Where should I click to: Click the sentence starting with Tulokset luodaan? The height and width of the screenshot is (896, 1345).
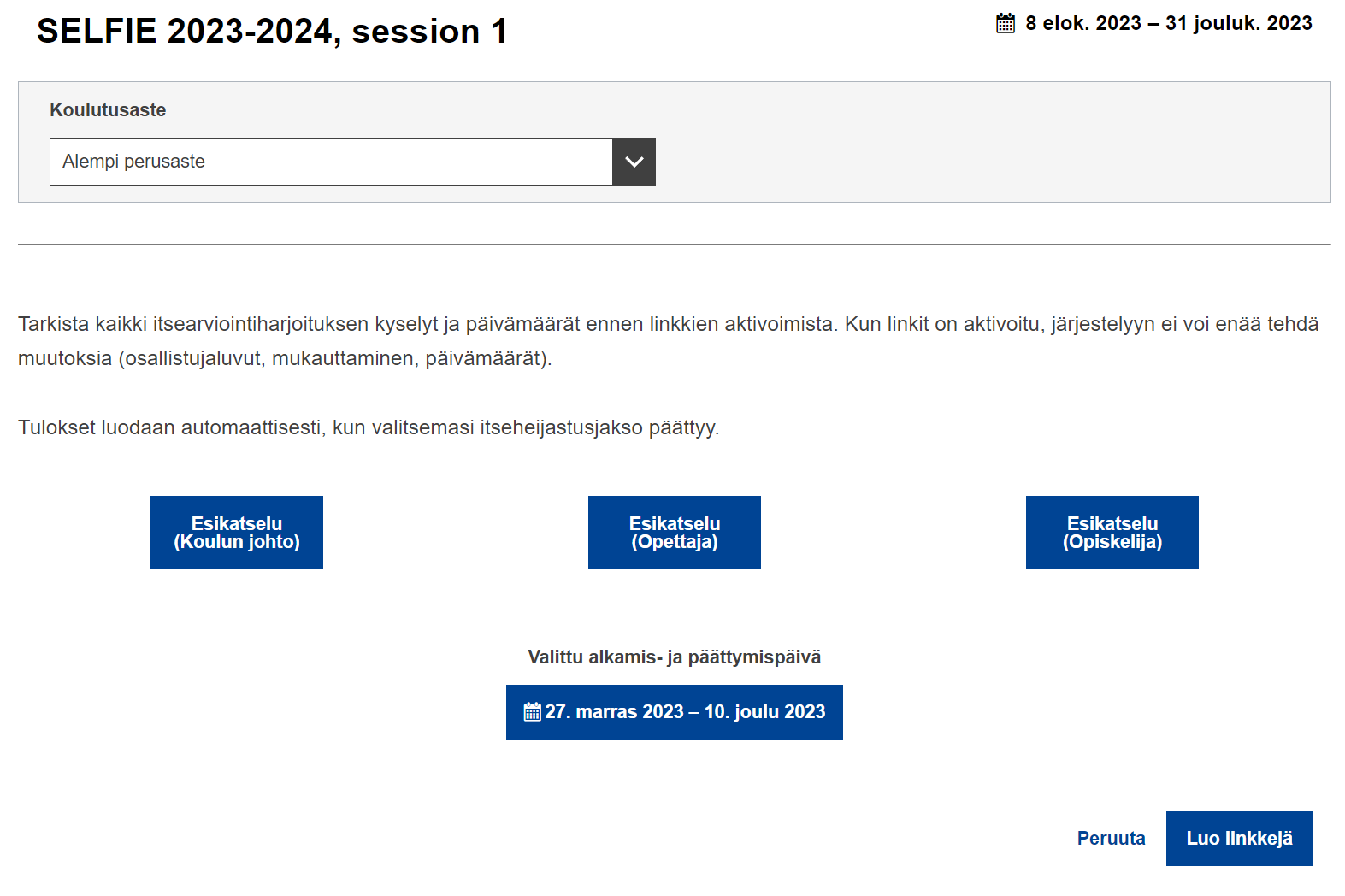tap(369, 427)
